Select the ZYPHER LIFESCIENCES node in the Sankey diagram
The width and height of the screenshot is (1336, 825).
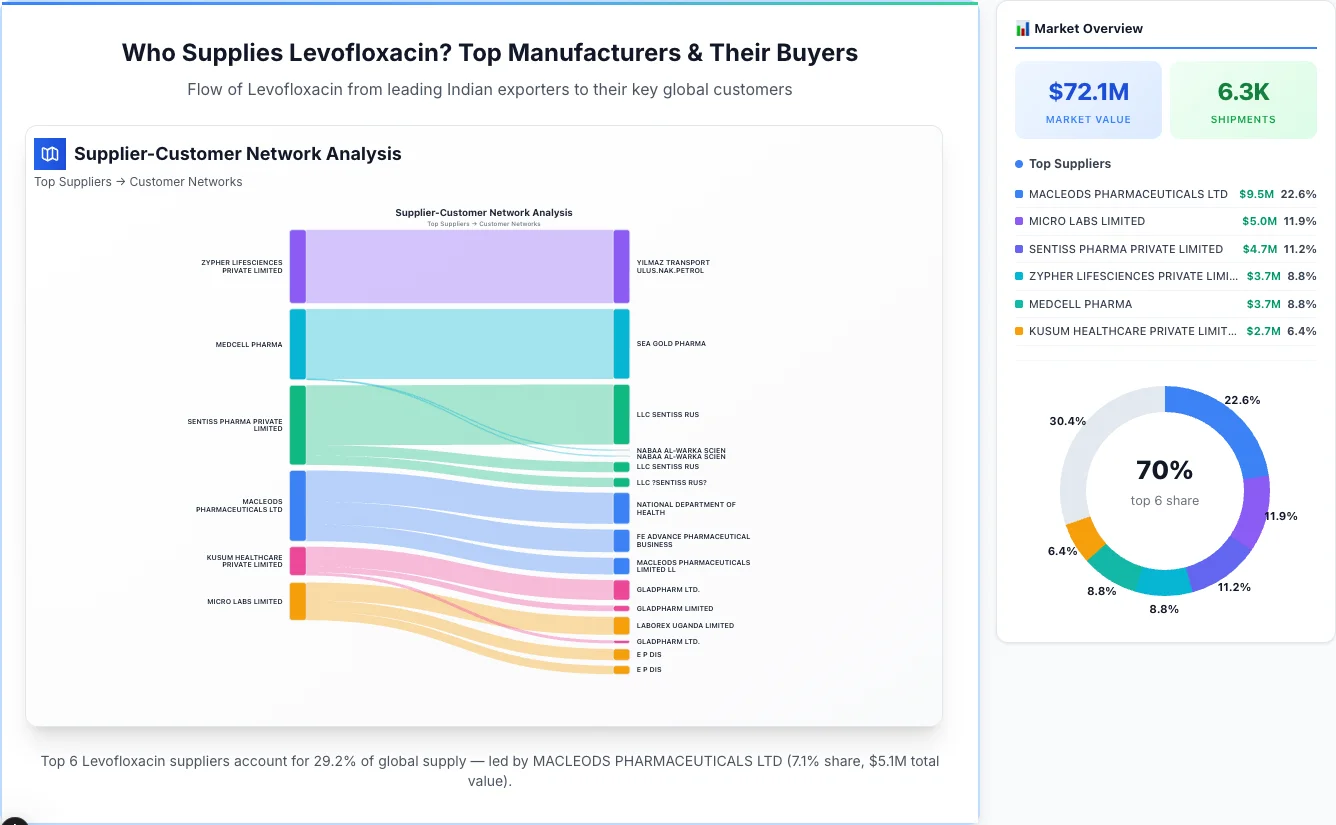pyautogui.click(x=295, y=266)
